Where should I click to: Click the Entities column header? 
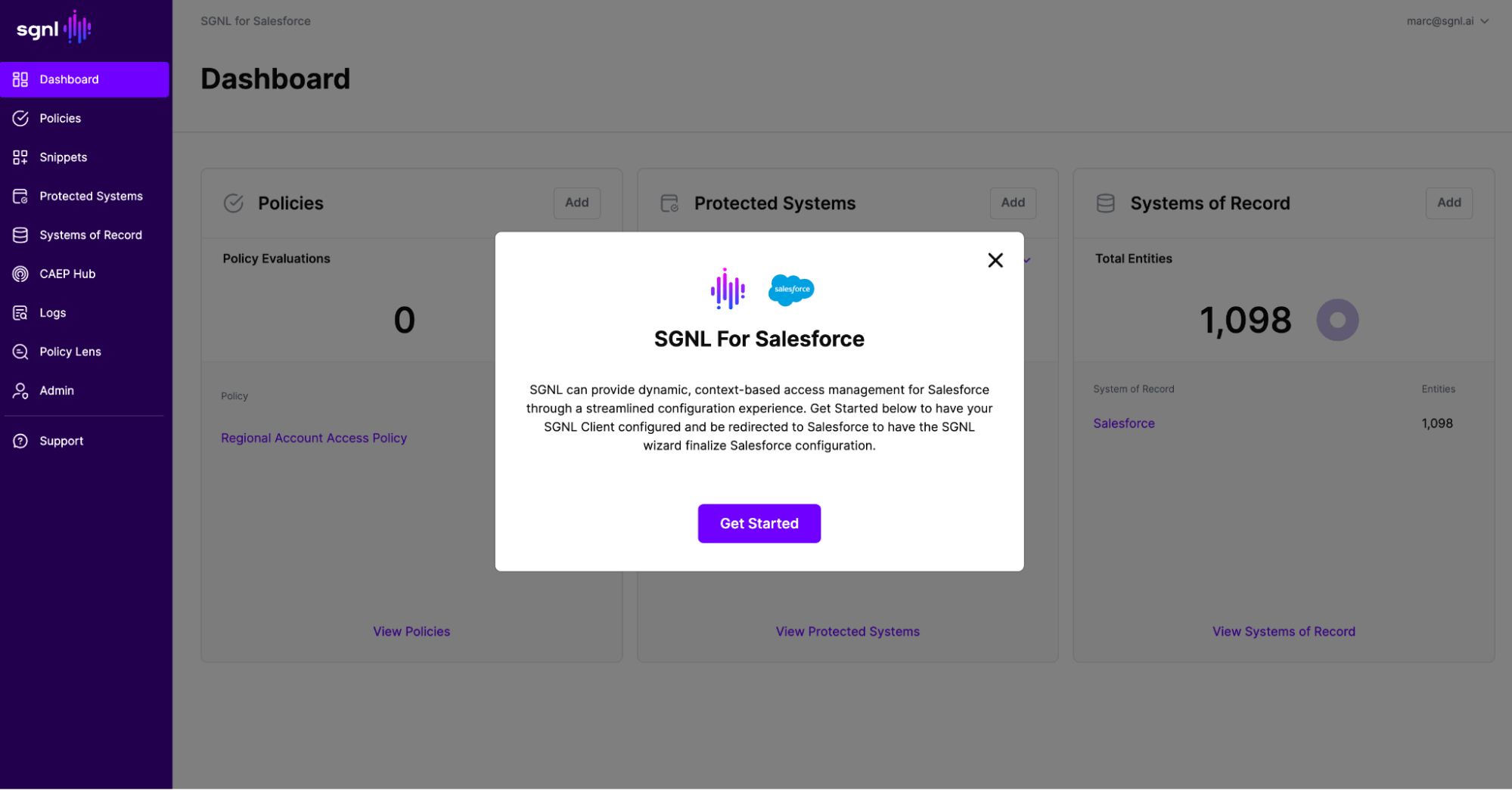click(x=1438, y=389)
